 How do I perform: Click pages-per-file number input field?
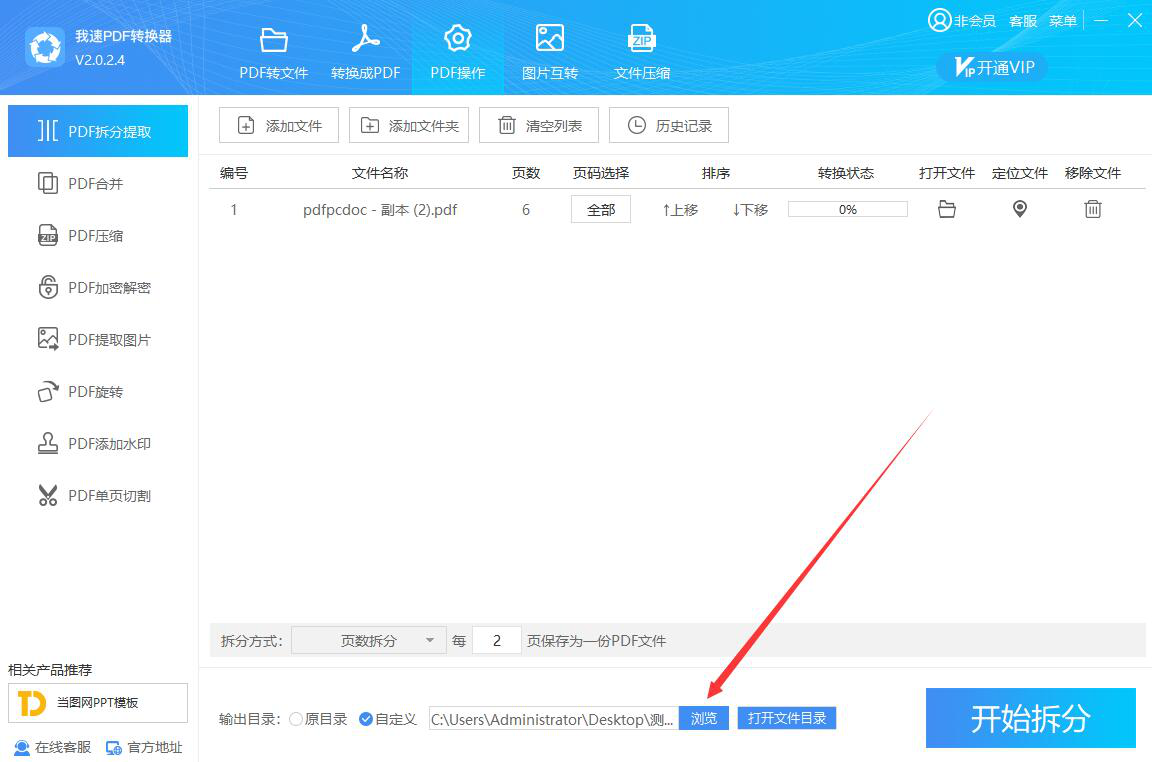(497, 641)
